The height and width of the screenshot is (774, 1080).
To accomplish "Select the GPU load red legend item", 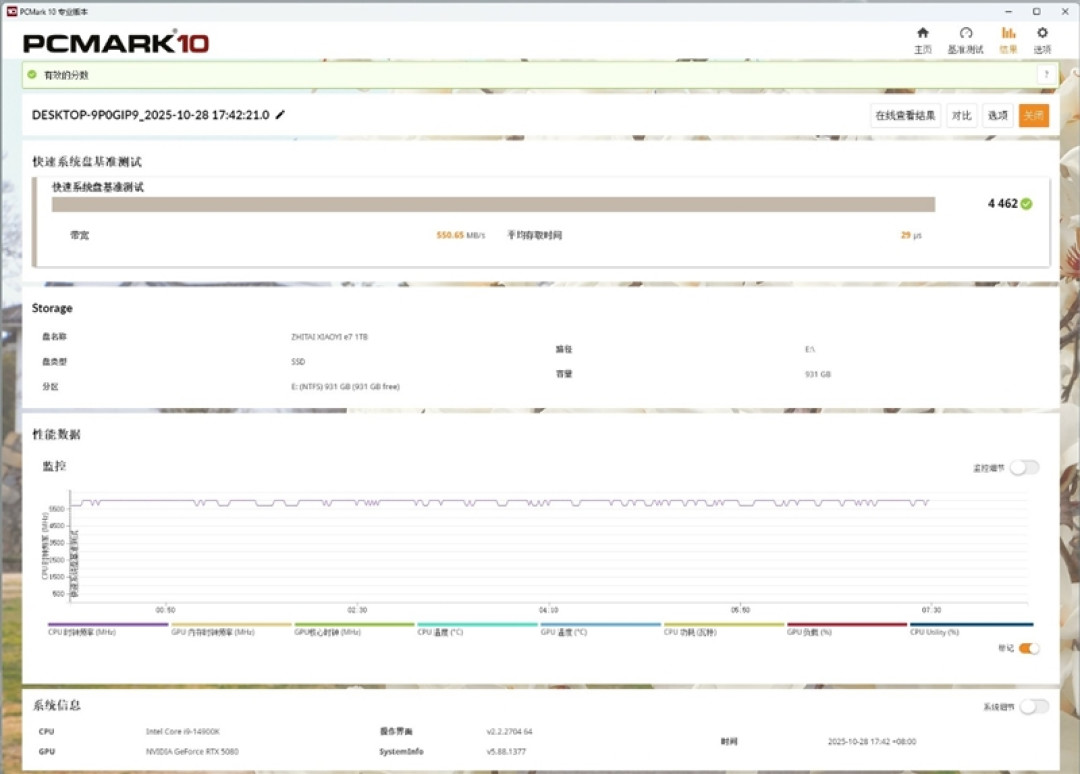I will (x=847, y=629).
